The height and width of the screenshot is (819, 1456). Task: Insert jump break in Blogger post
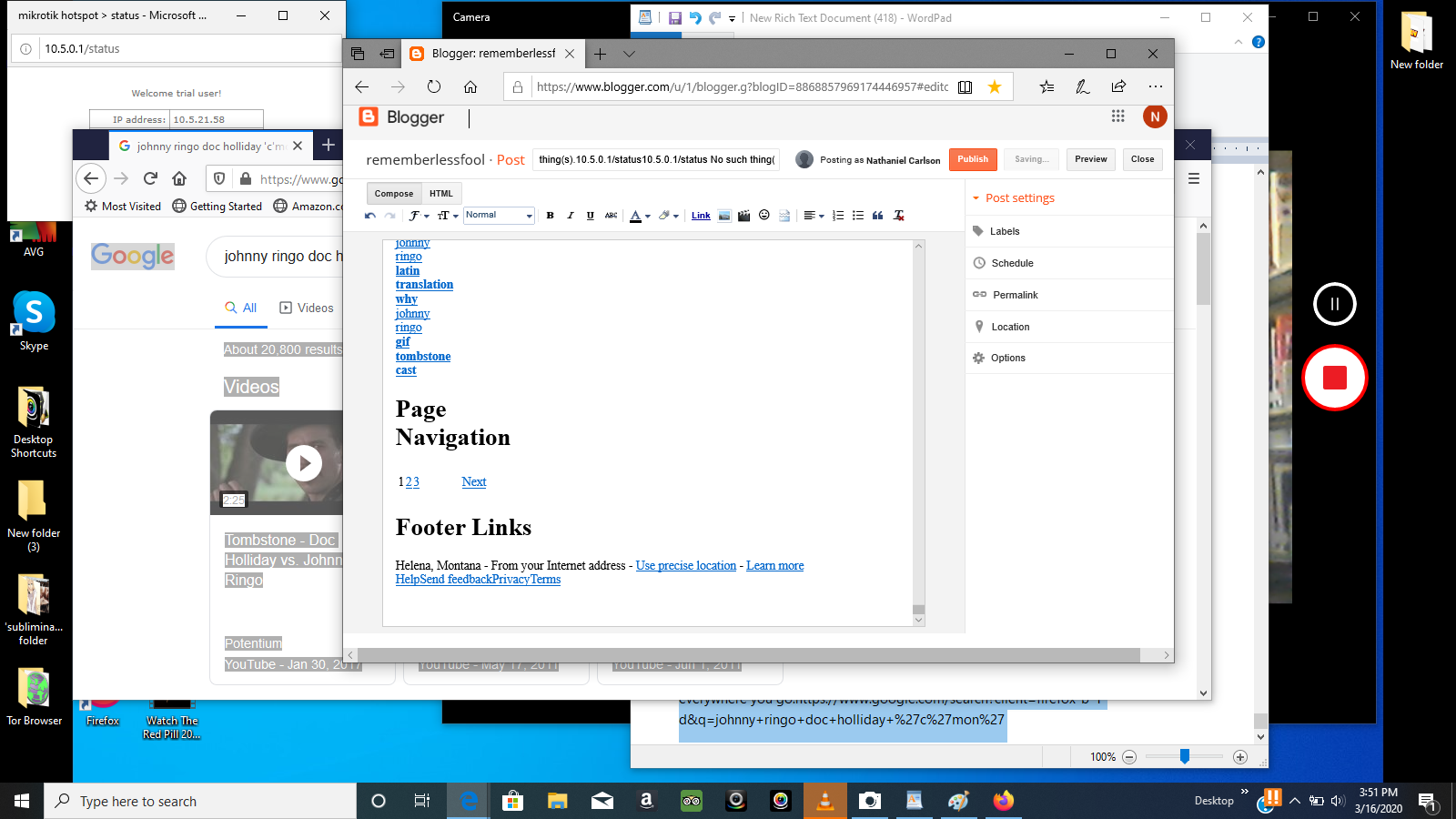(784, 216)
